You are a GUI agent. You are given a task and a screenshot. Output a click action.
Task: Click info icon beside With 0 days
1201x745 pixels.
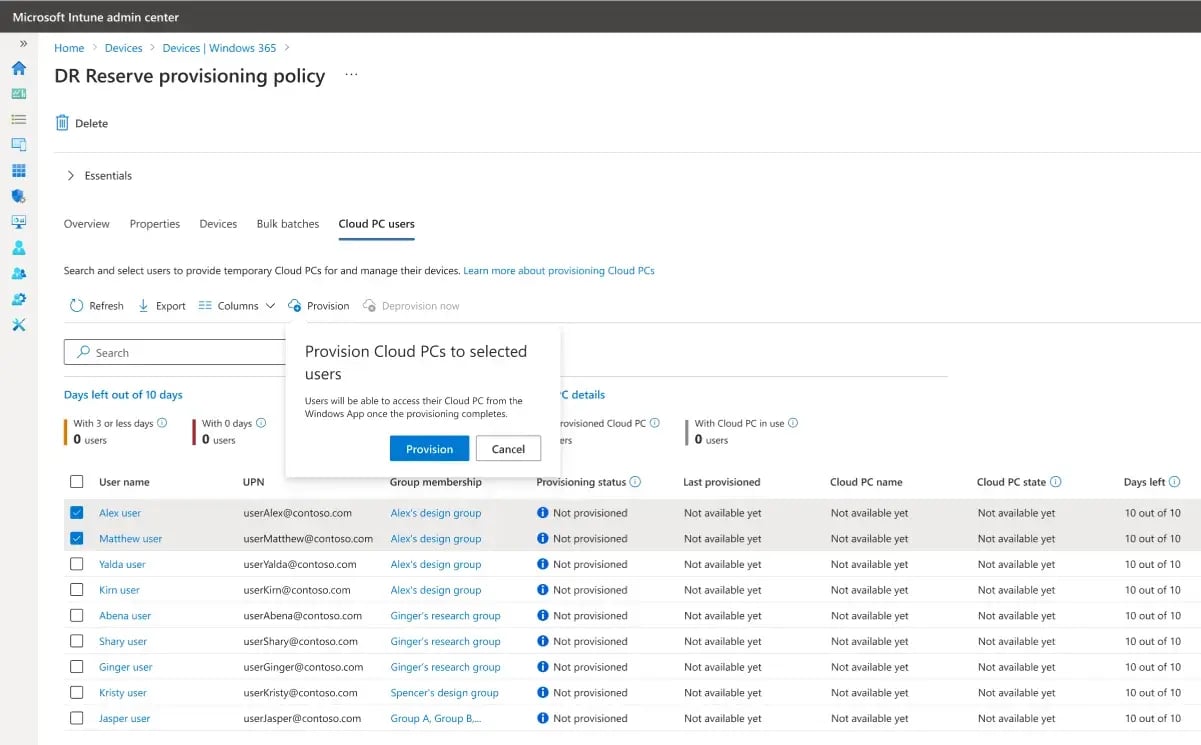coord(263,423)
